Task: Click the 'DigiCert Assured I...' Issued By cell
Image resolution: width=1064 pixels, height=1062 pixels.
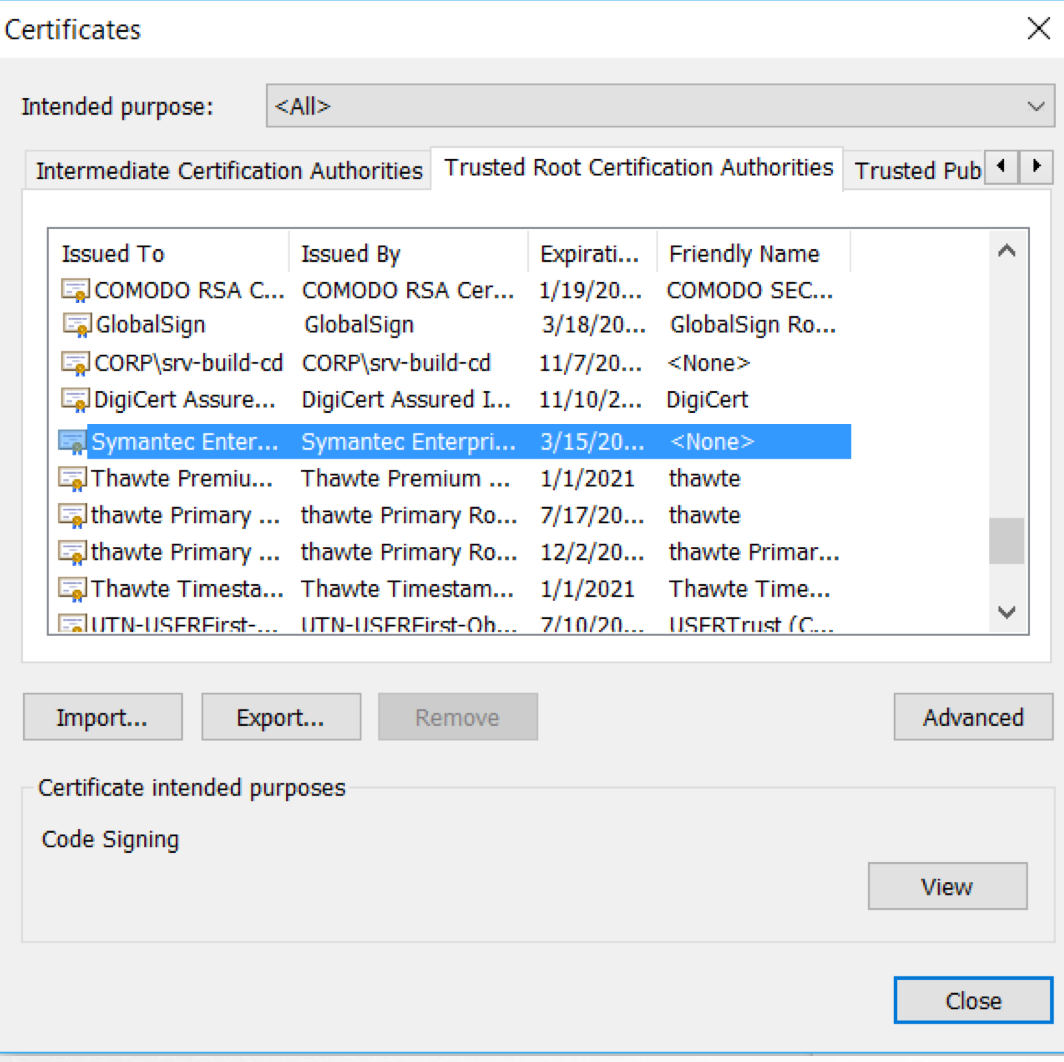Action: 406,400
